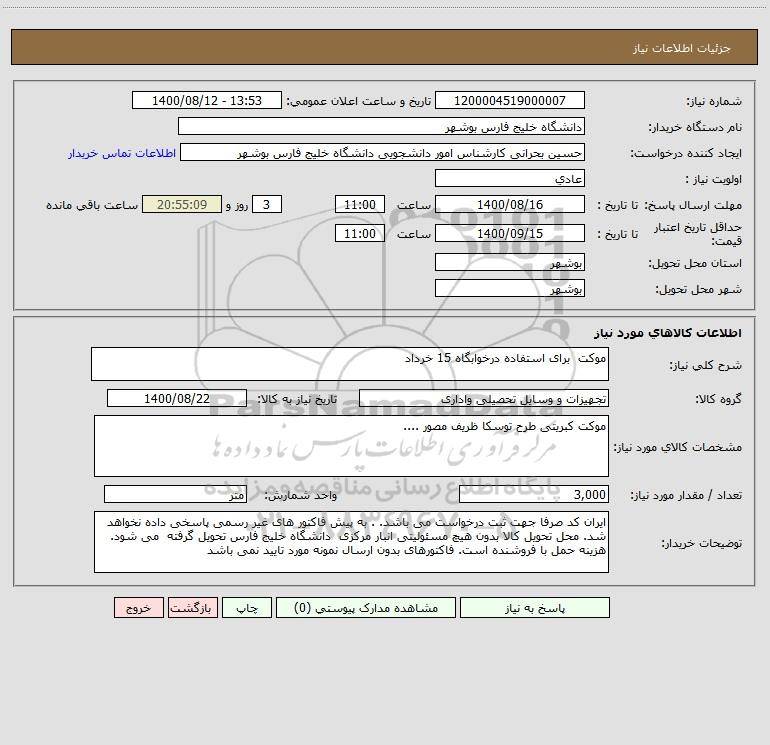770x745 pixels.
Task: Open مشاهده مدارک پیوستی (0) button
Action: (x=366, y=607)
